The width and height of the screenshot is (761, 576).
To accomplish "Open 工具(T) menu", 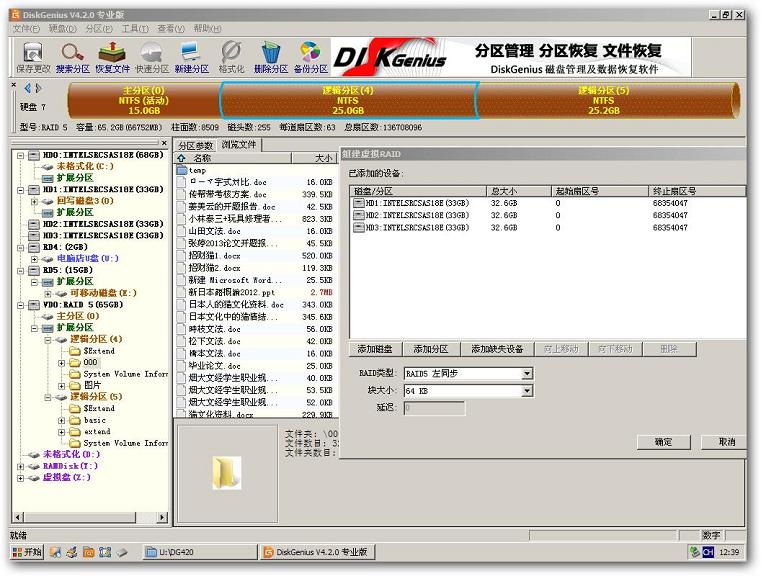I will 135,29.
